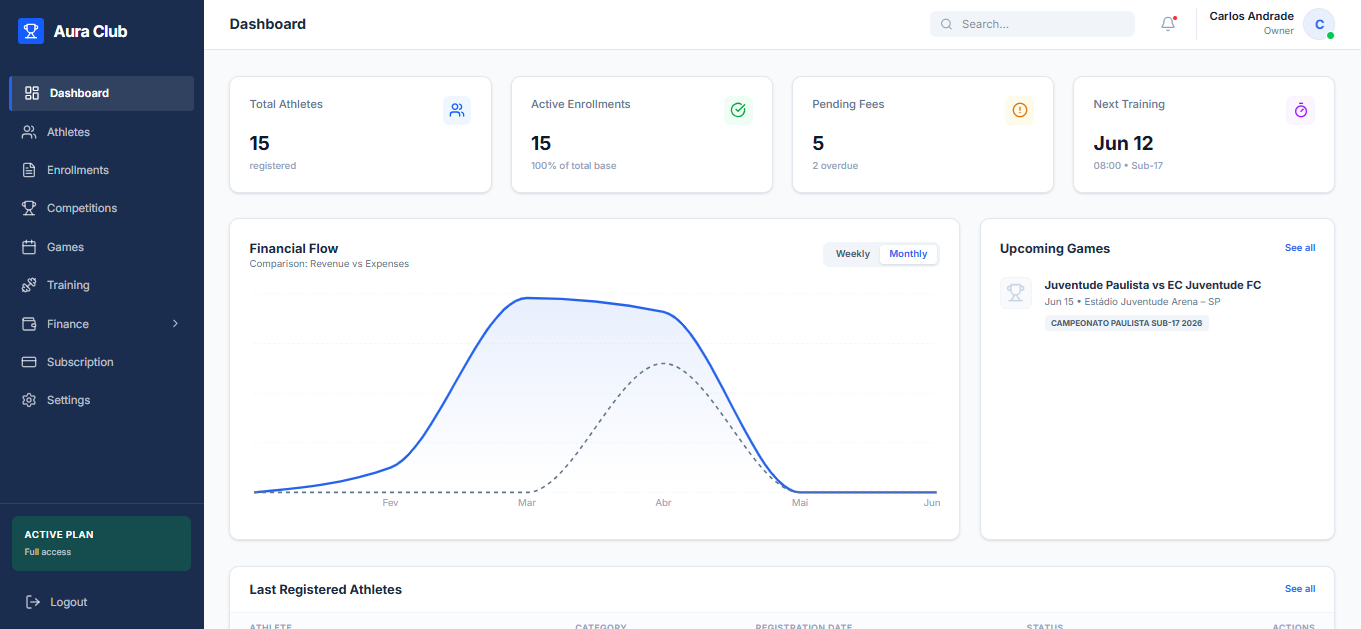Viewport: 1361px width, 629px height.
Task: Click the Campeonato Paulista Sub-17 2026 tag
Action: pos(1127,323)
